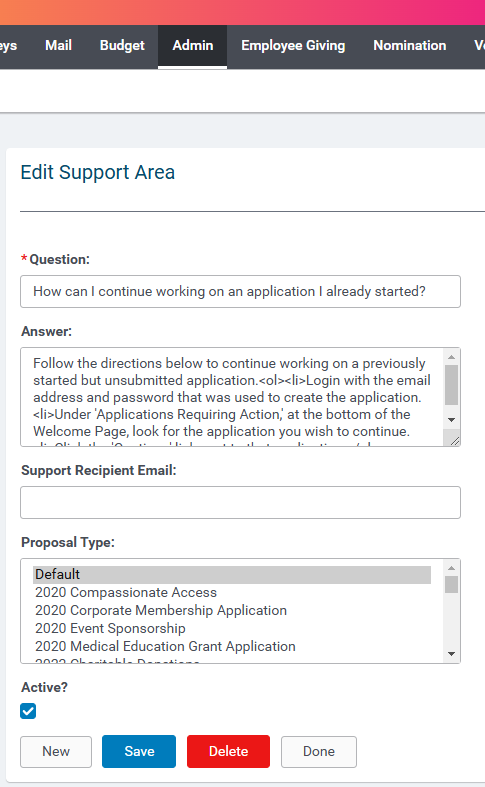The image size is (485, 787).
Task: Click inside the Question text field
Action: [x=240, y=292]
